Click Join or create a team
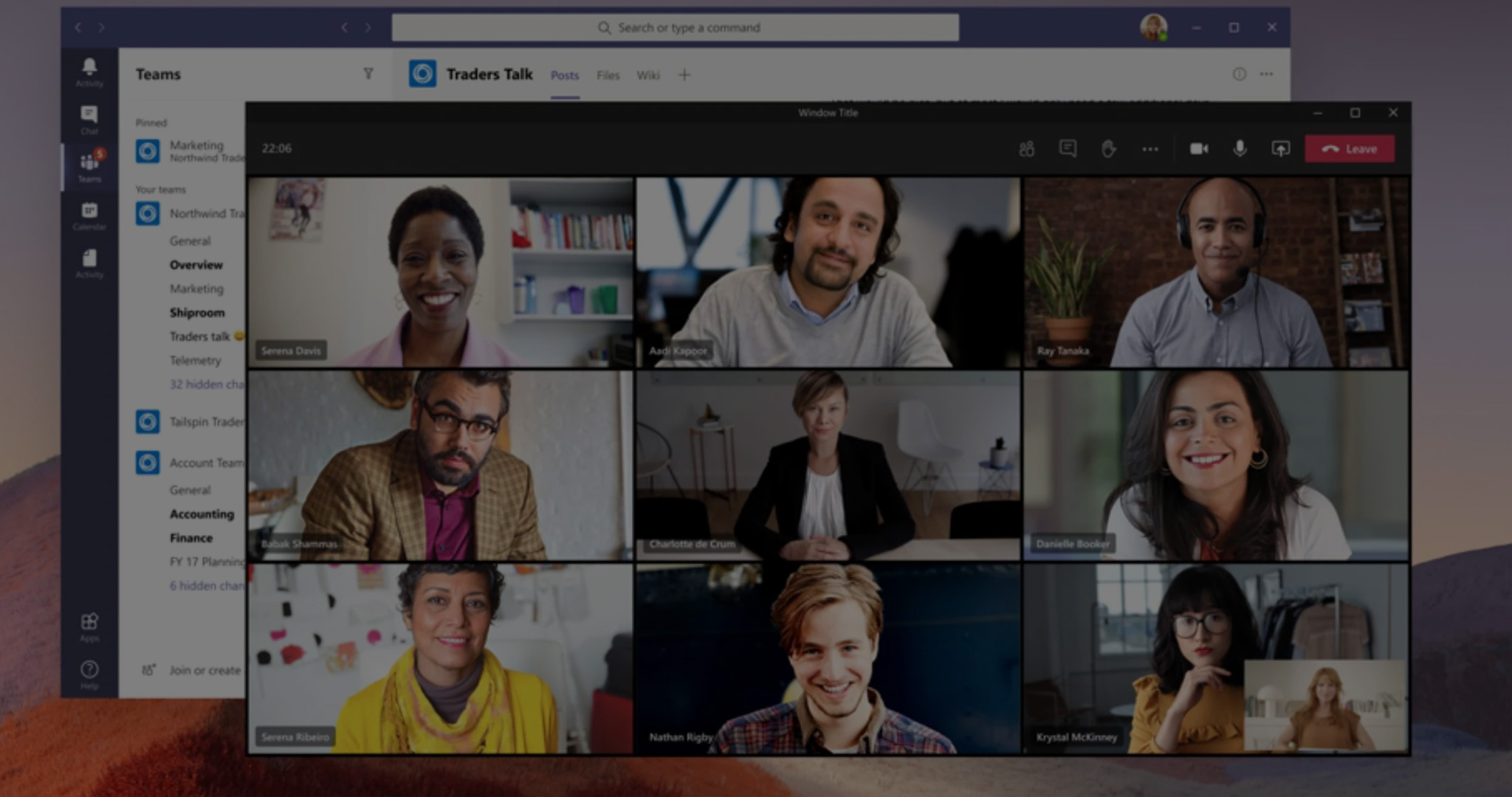 click(x=192, y=670)
